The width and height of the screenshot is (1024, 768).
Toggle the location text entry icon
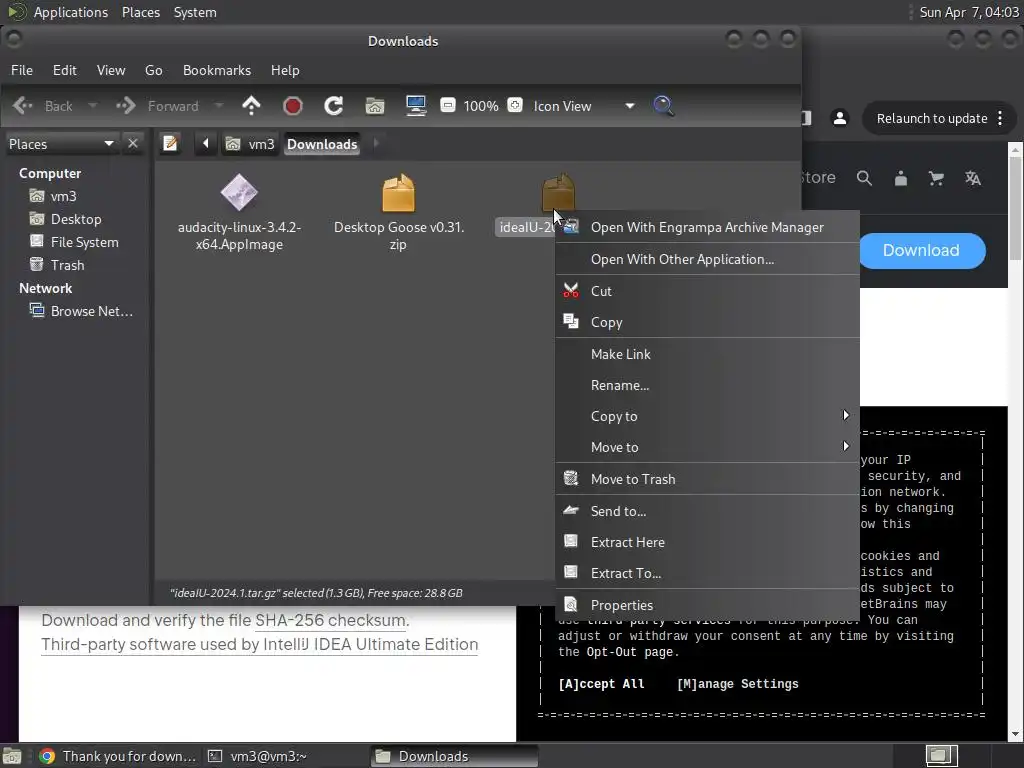[x=170, y=143]
